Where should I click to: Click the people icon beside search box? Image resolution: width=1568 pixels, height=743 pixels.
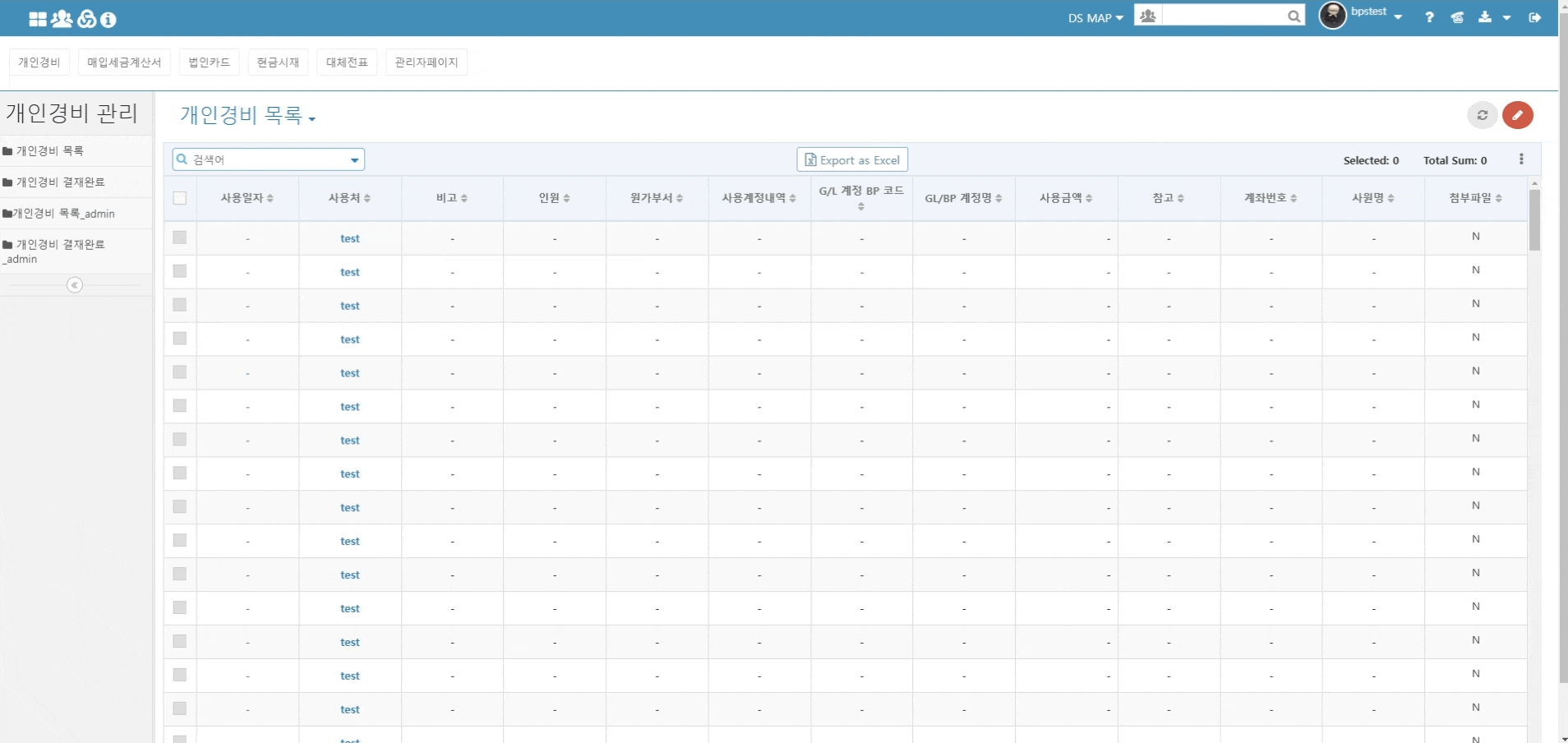(x=1148, y=16)
